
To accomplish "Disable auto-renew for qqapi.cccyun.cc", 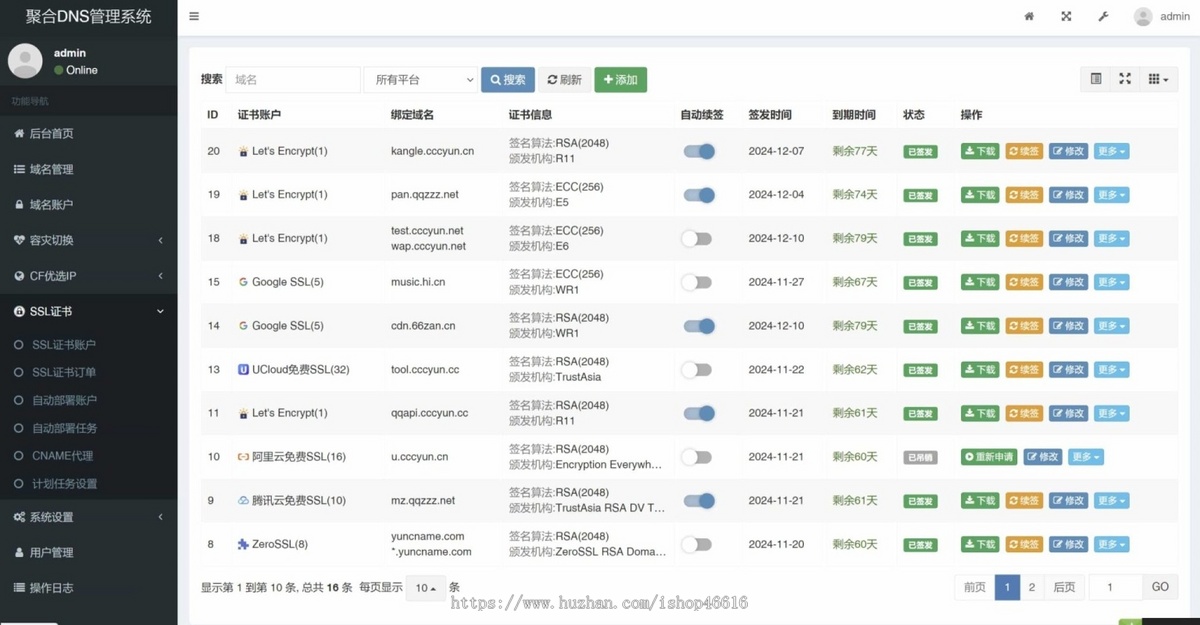I will point(699,413).
